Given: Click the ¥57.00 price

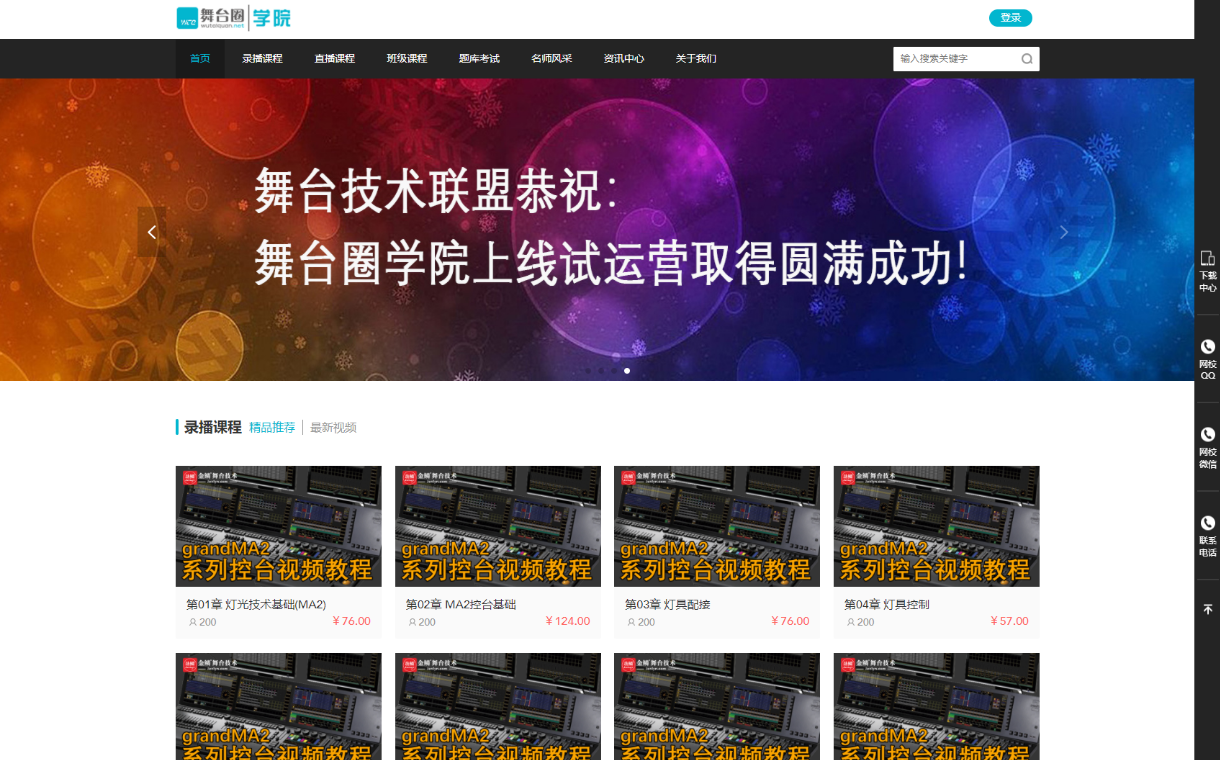Looking at the screenshot, I should coord(1009,621).
